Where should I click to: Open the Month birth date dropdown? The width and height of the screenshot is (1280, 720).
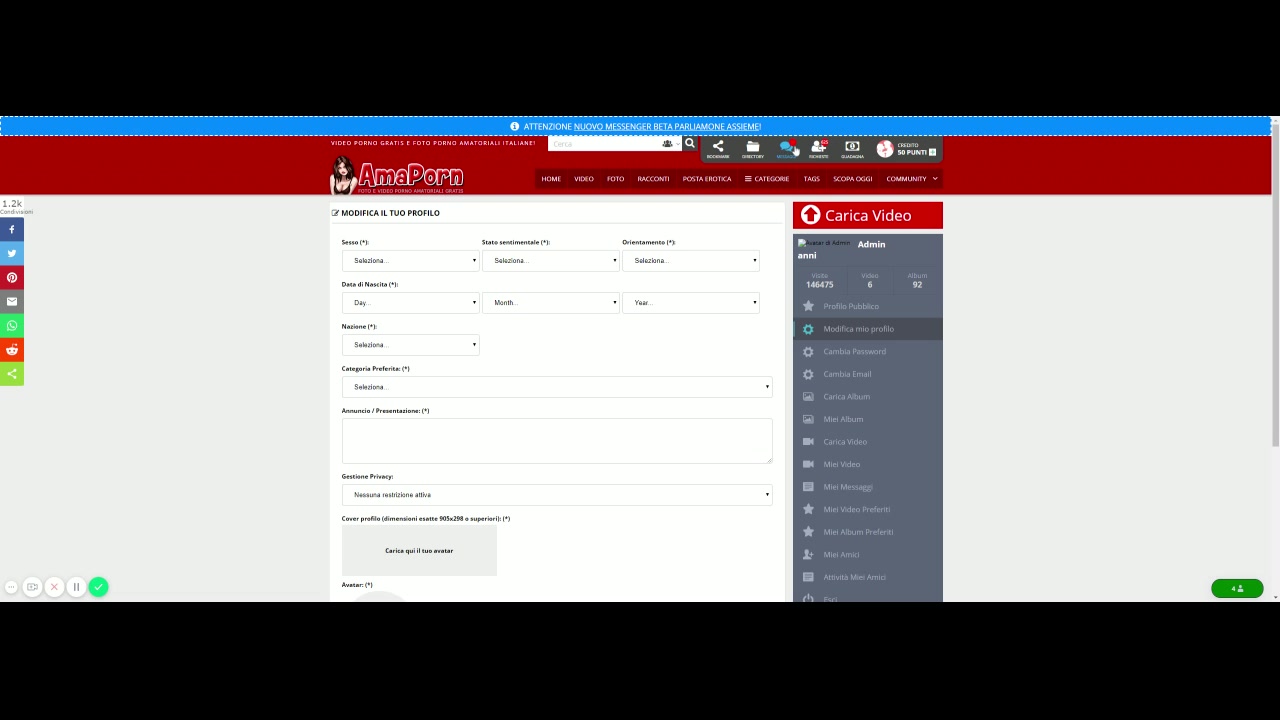[x=550, y=303]
